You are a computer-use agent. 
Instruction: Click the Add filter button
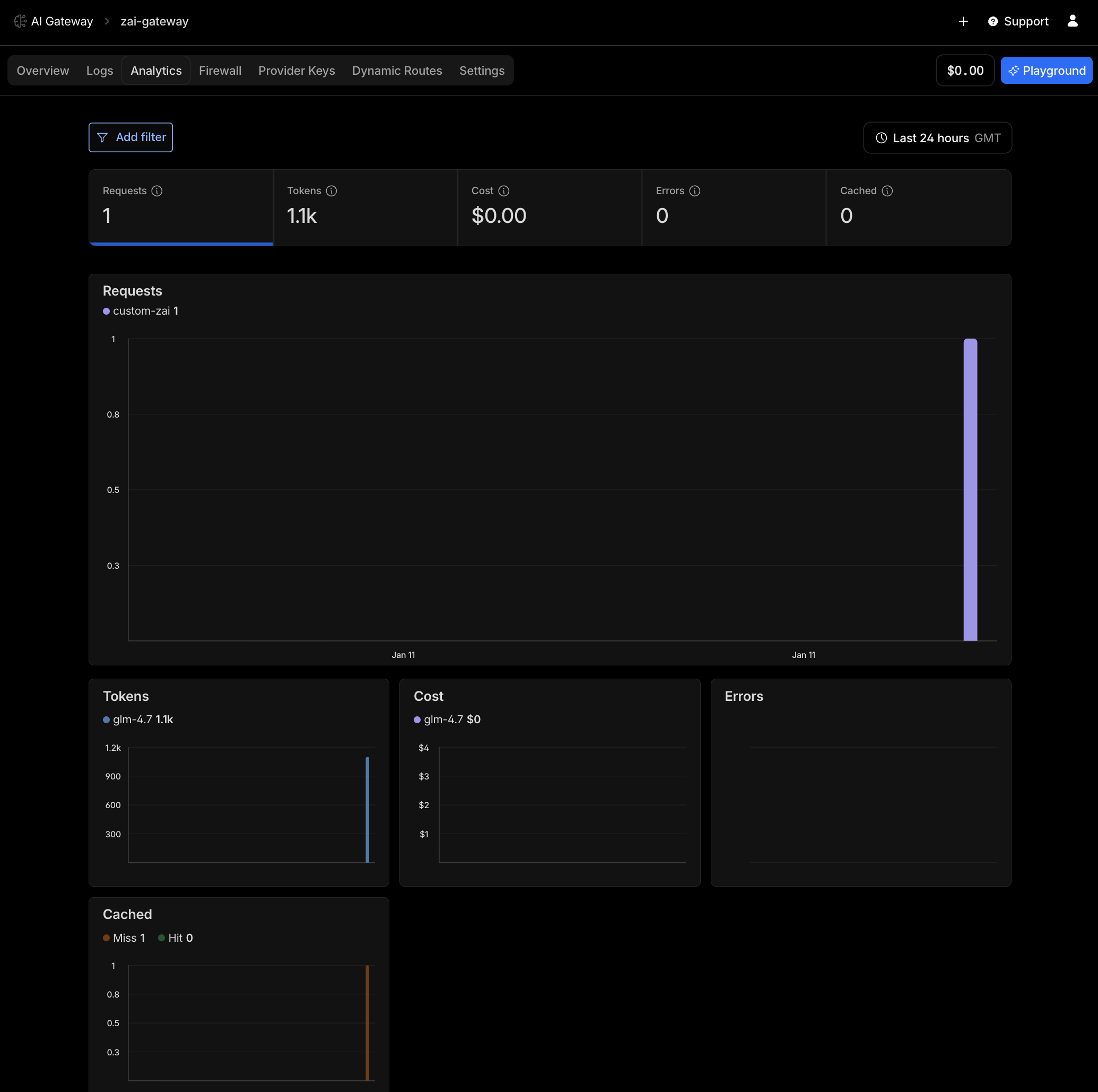pos(130,137)
